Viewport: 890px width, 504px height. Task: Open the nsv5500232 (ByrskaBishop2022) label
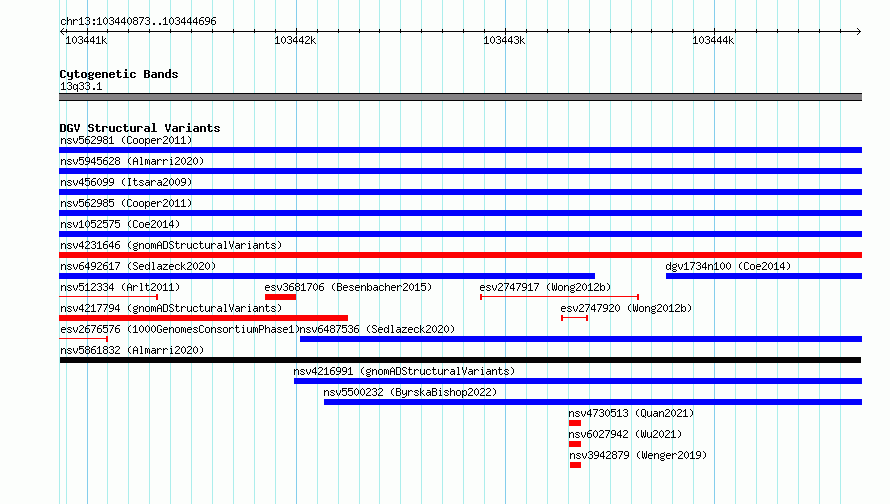click(x=410, y=392)
